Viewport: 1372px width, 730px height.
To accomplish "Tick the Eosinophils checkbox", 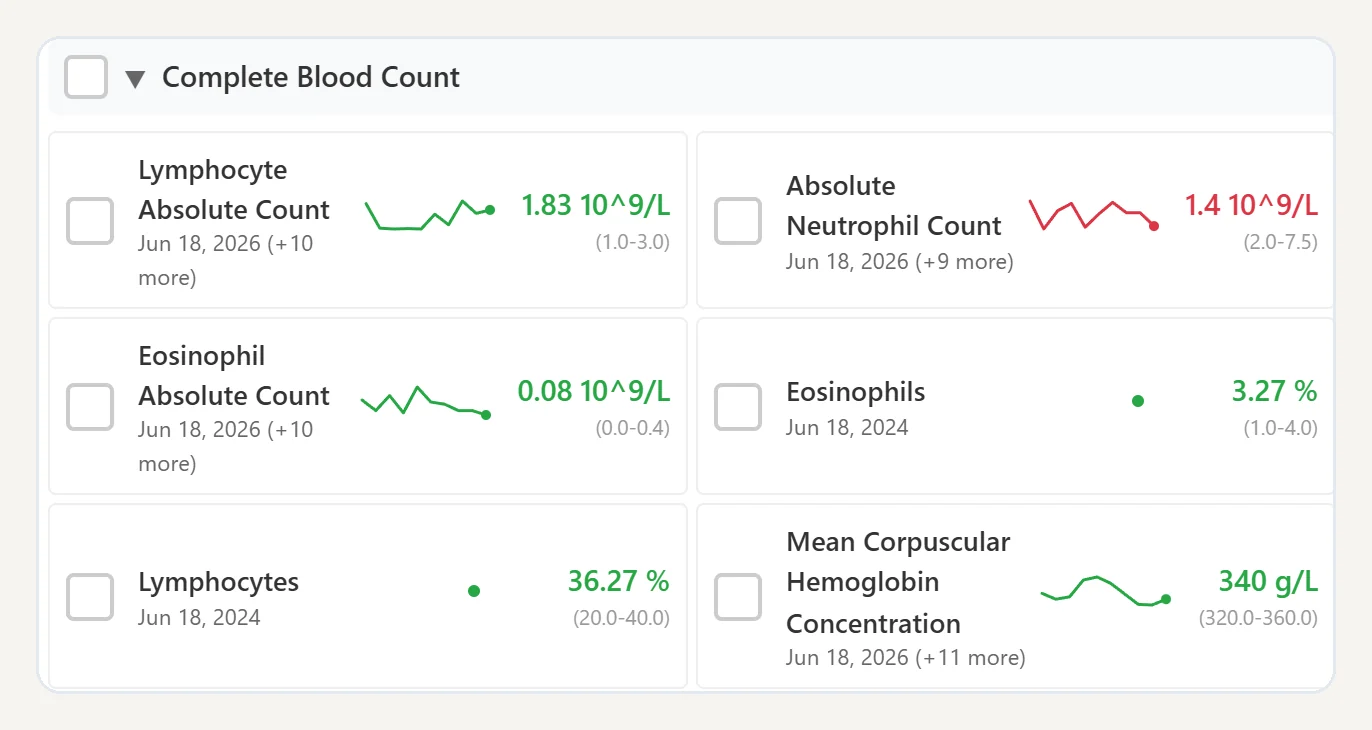I will pyautogui.click(x=738, y=407).
